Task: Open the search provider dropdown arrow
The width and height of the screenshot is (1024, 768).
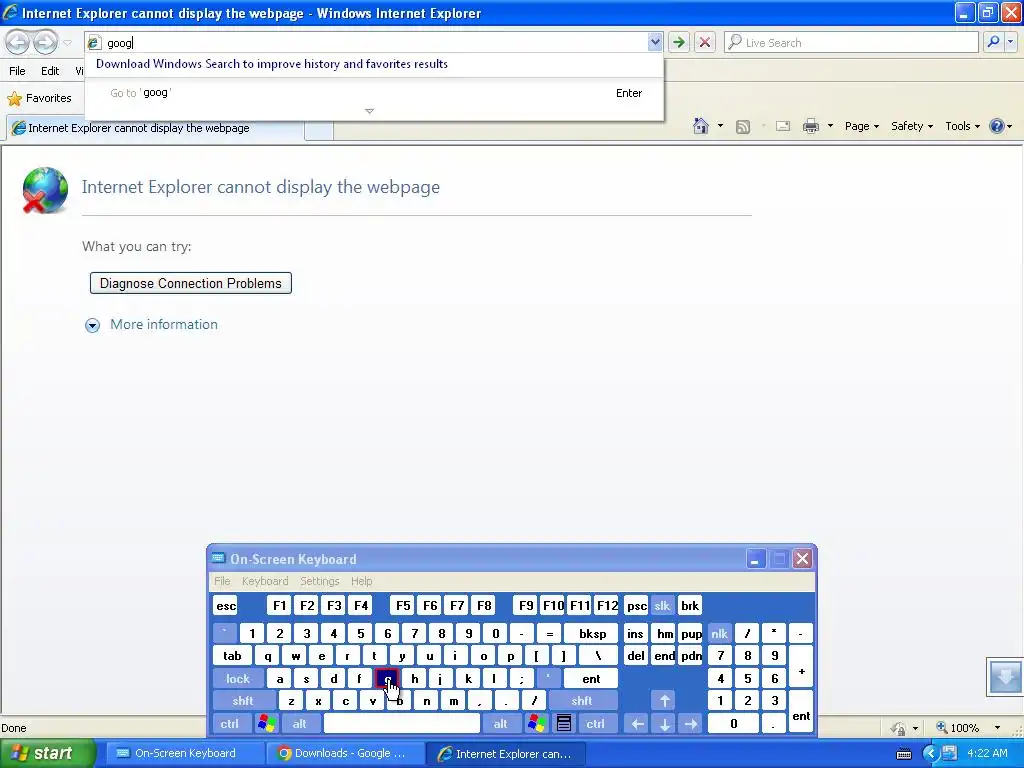Action: coord(1010,42)
